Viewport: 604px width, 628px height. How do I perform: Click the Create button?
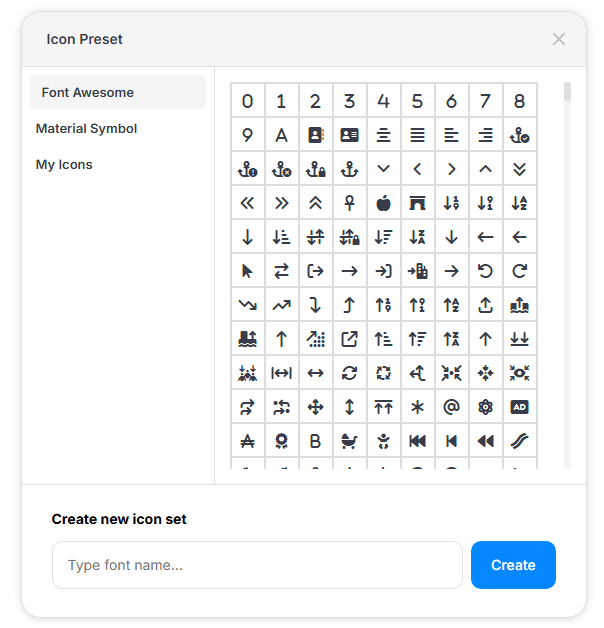(x=513, y=565)
